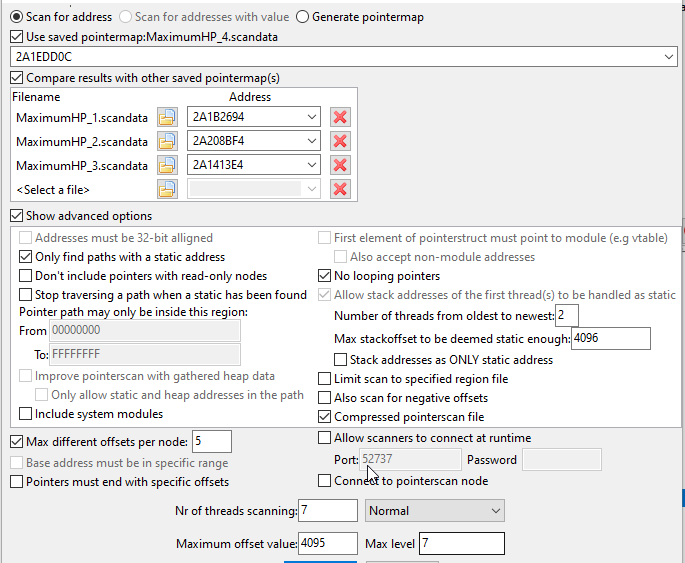This screenshot has height=563, width=685.
Task: Click red X on Select a file row
Action: [x=340, y=190]
